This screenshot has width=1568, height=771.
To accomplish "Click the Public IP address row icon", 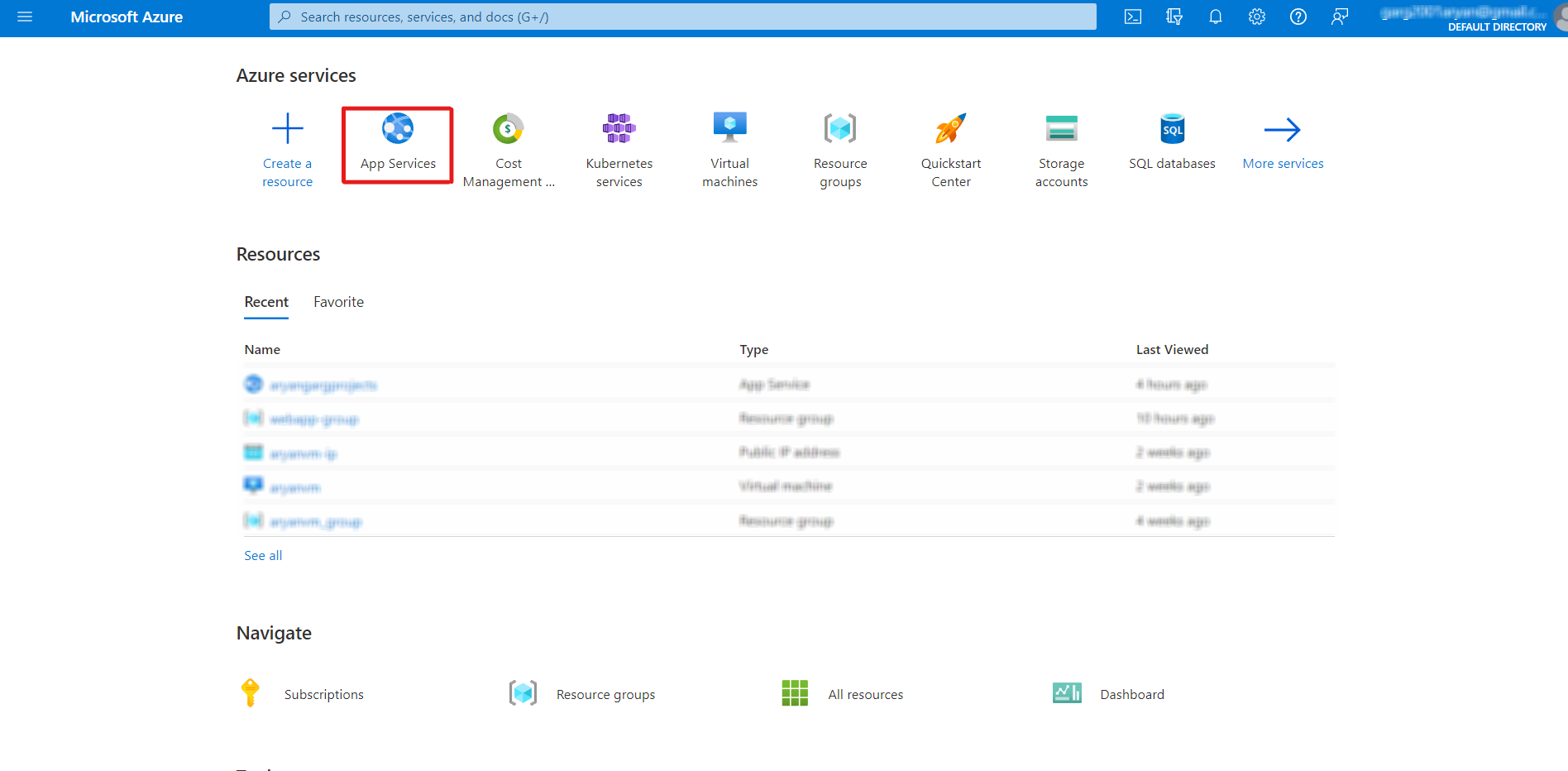I will tap(253, 453).
